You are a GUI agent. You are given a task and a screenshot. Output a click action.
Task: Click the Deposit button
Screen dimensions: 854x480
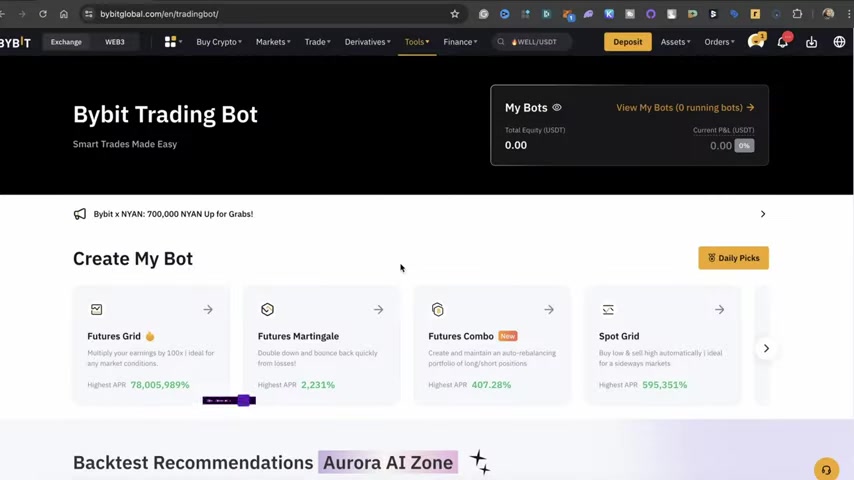point(627,42)
